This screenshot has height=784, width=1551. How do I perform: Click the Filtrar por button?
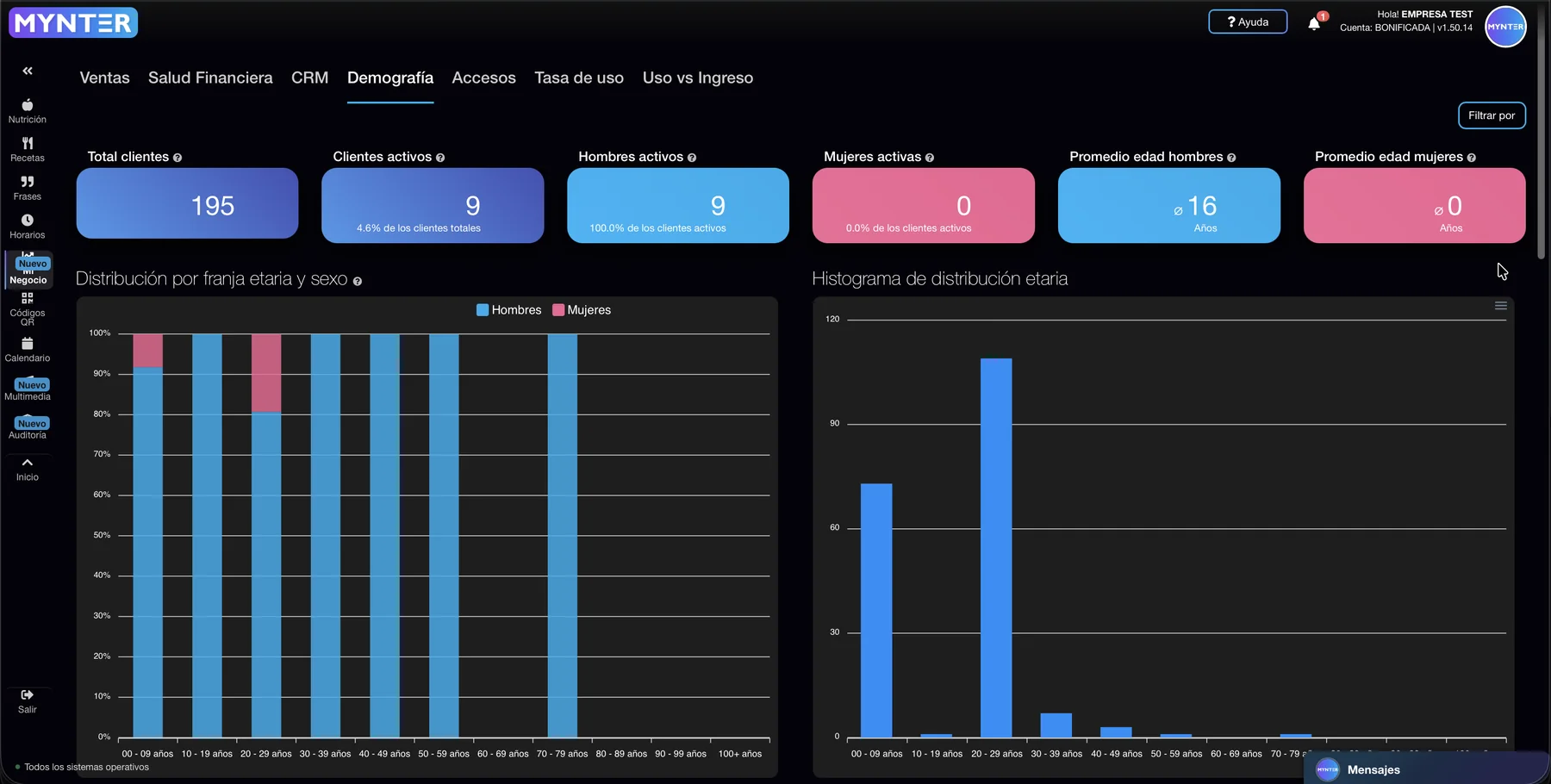coord(1492,115)
